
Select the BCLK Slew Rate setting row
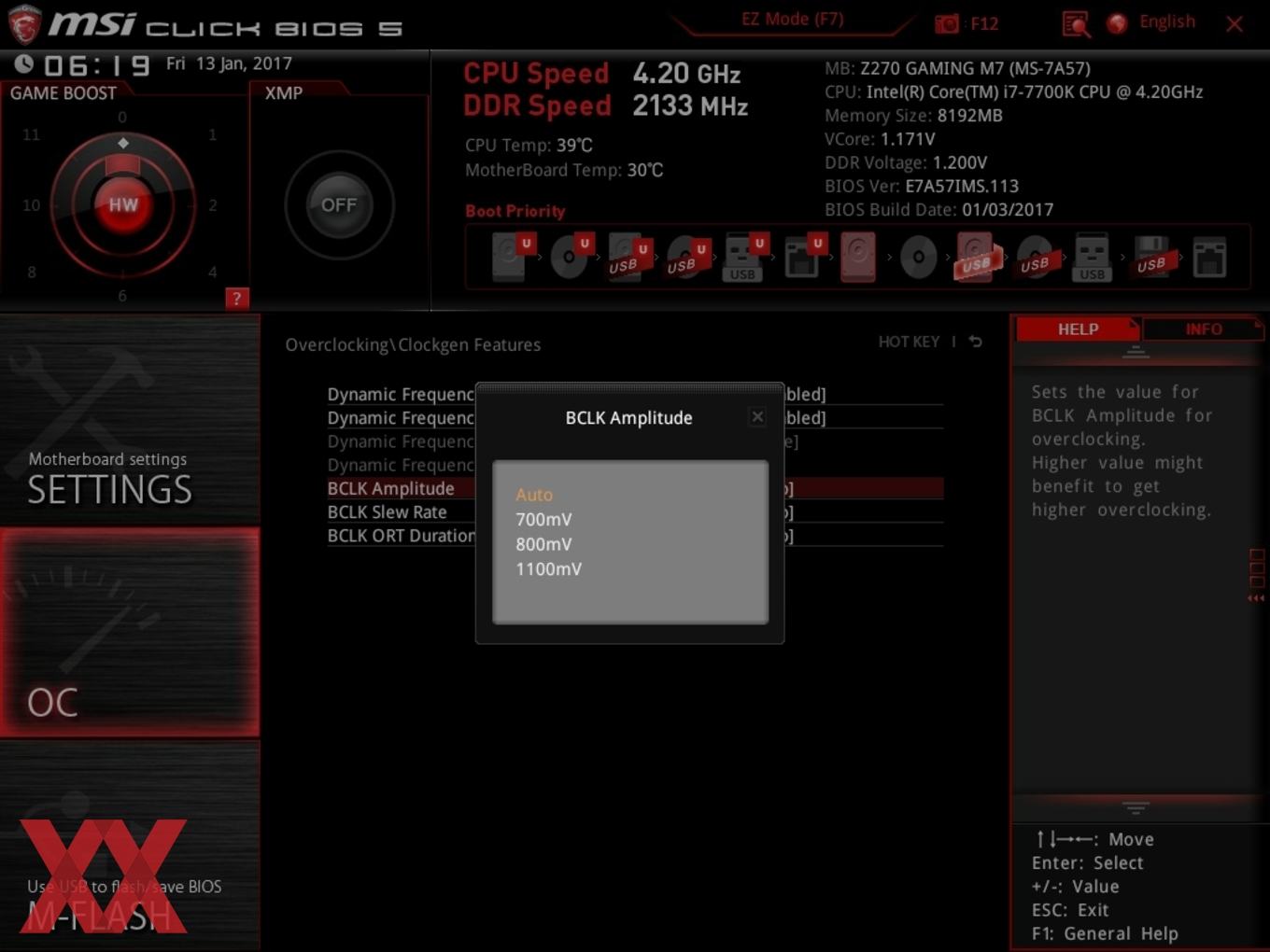[635, 511]
